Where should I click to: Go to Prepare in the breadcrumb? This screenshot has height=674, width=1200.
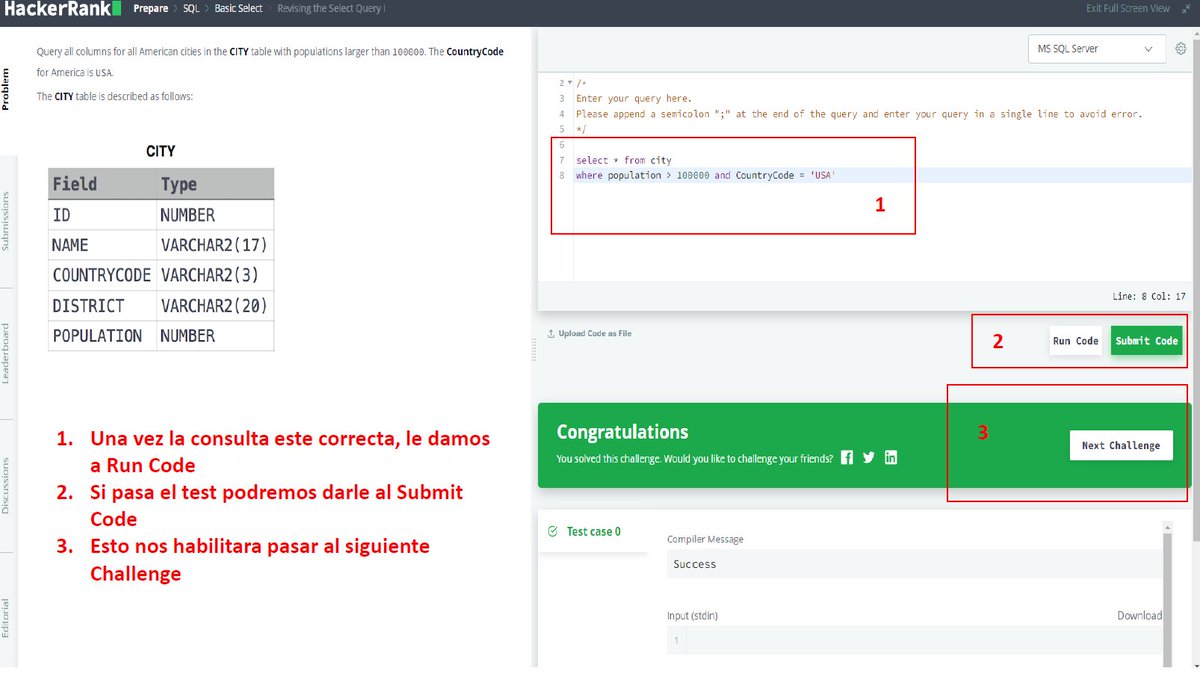(x=151, y=8)
